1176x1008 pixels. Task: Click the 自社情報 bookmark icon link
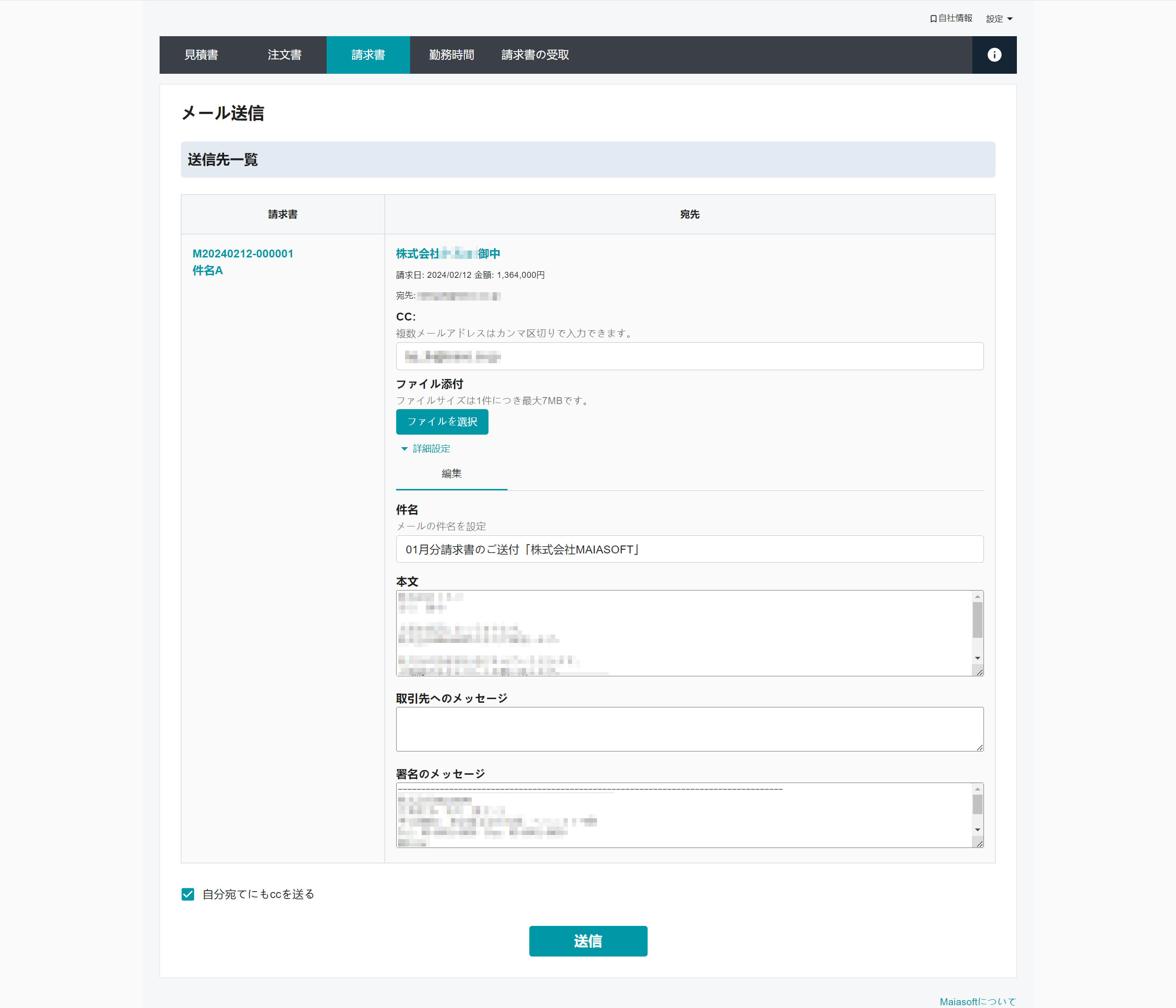951,18
